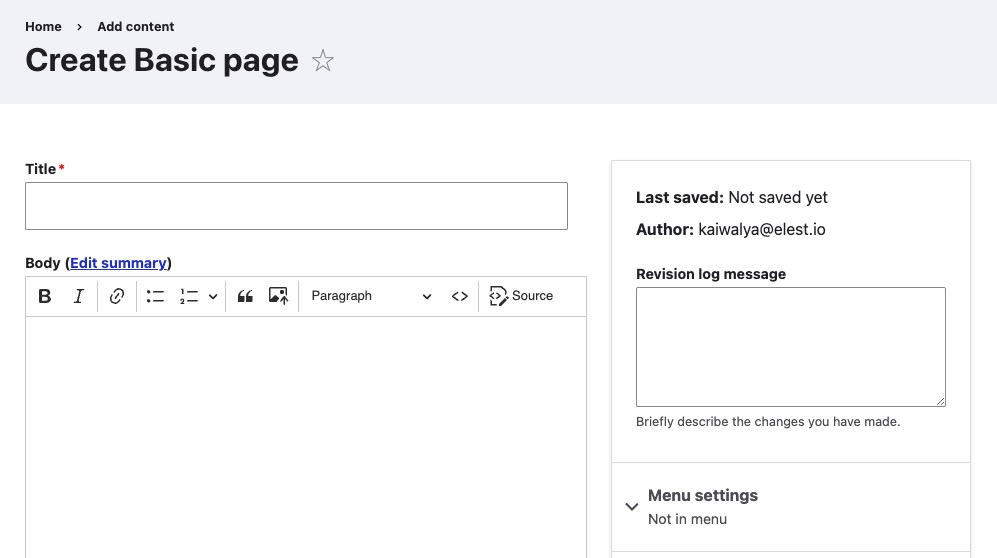Expand the Menu settings section
The image size is (997, 558).
coord(790,507)
